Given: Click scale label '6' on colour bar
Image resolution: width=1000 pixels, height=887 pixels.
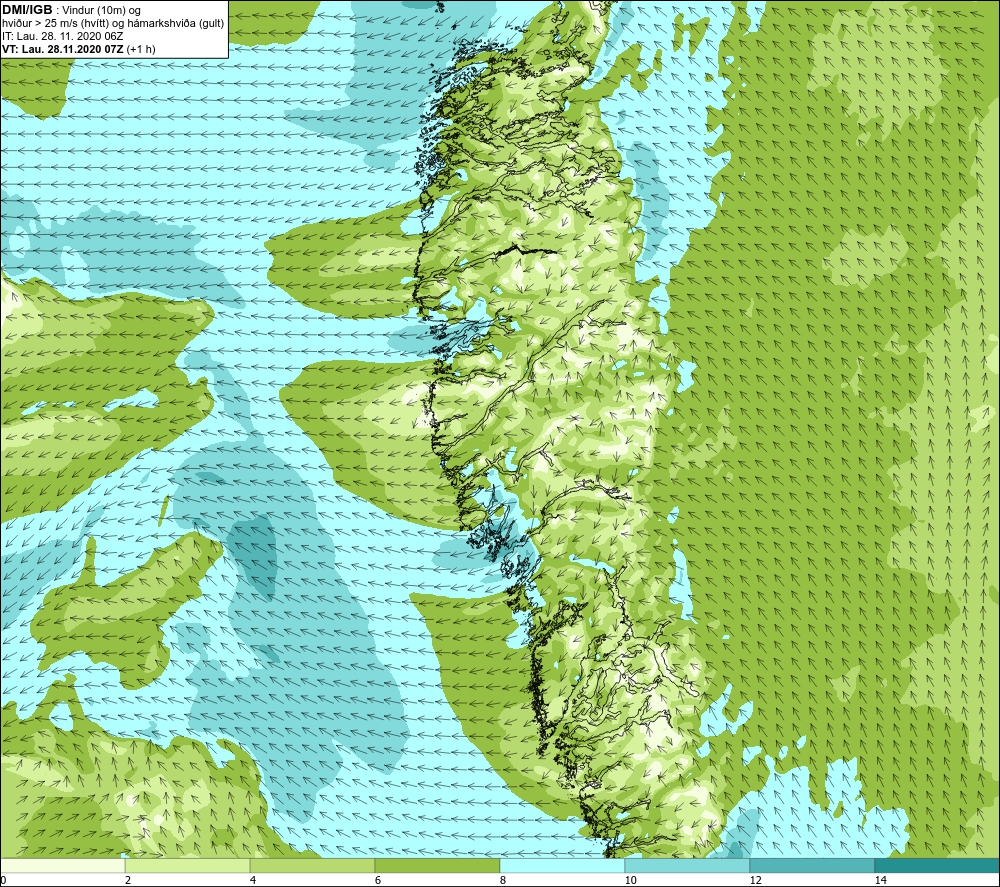Looking at the screenshot, I should click(378, 880).
